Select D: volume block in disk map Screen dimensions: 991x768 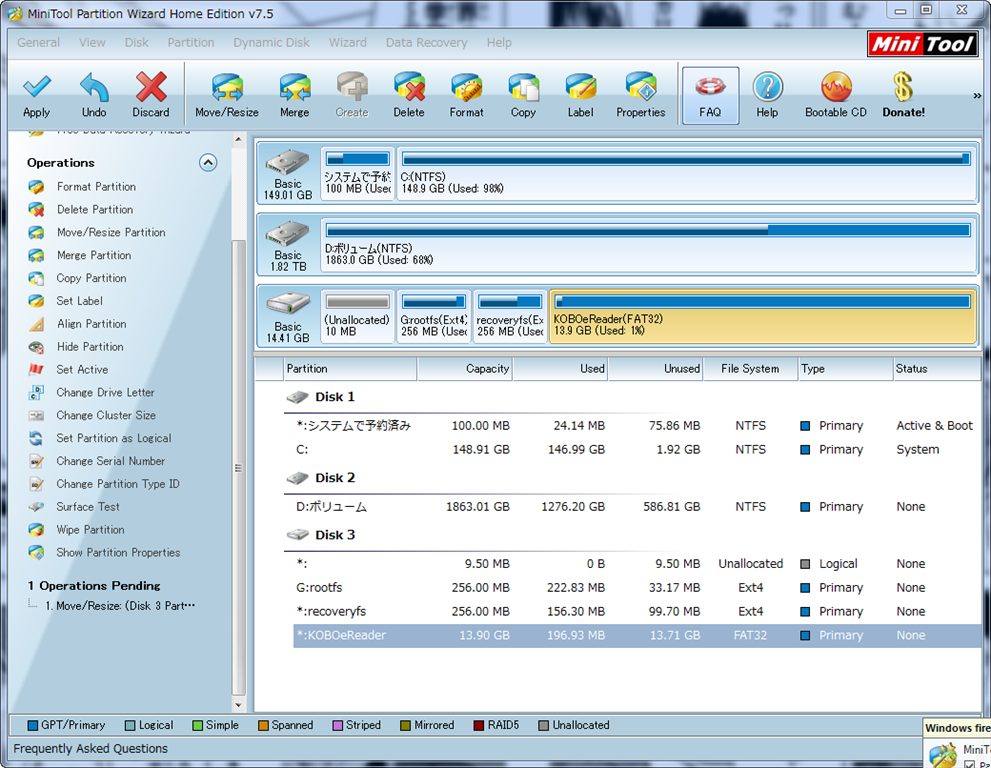[649, 245]
